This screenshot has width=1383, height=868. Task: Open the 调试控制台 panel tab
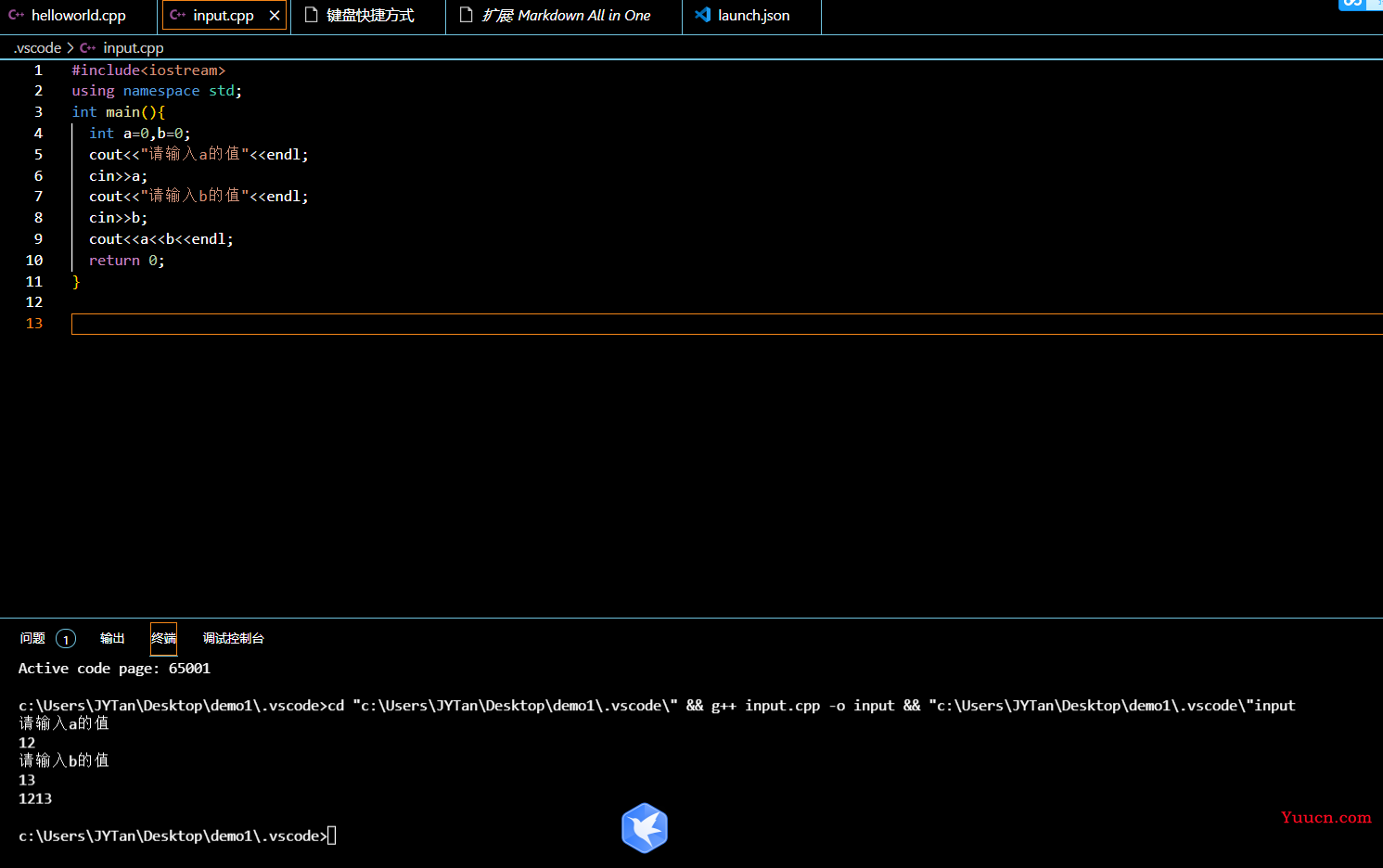point(234,638)
